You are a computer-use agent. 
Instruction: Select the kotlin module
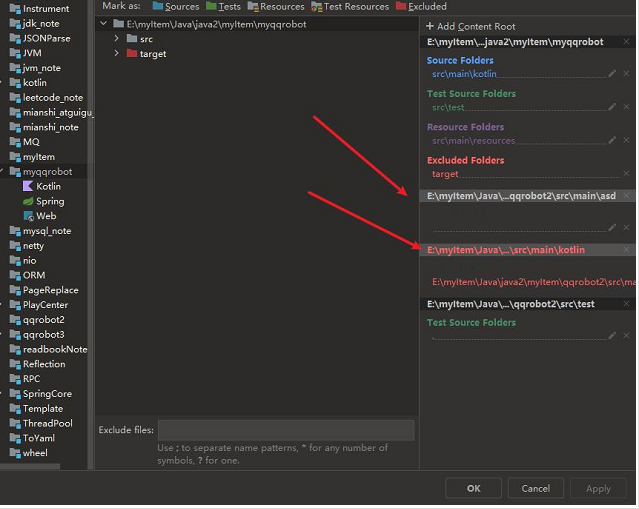coord(28,83)
